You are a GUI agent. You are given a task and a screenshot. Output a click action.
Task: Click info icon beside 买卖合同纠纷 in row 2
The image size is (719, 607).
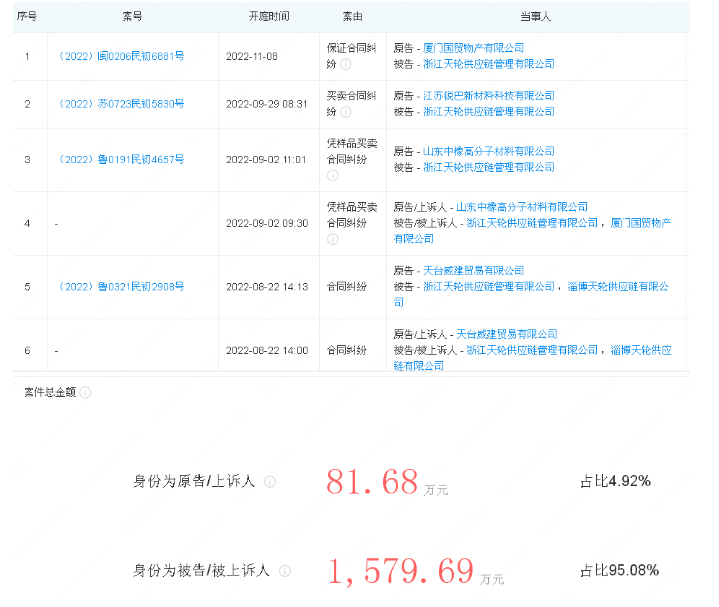pos(346,112)
